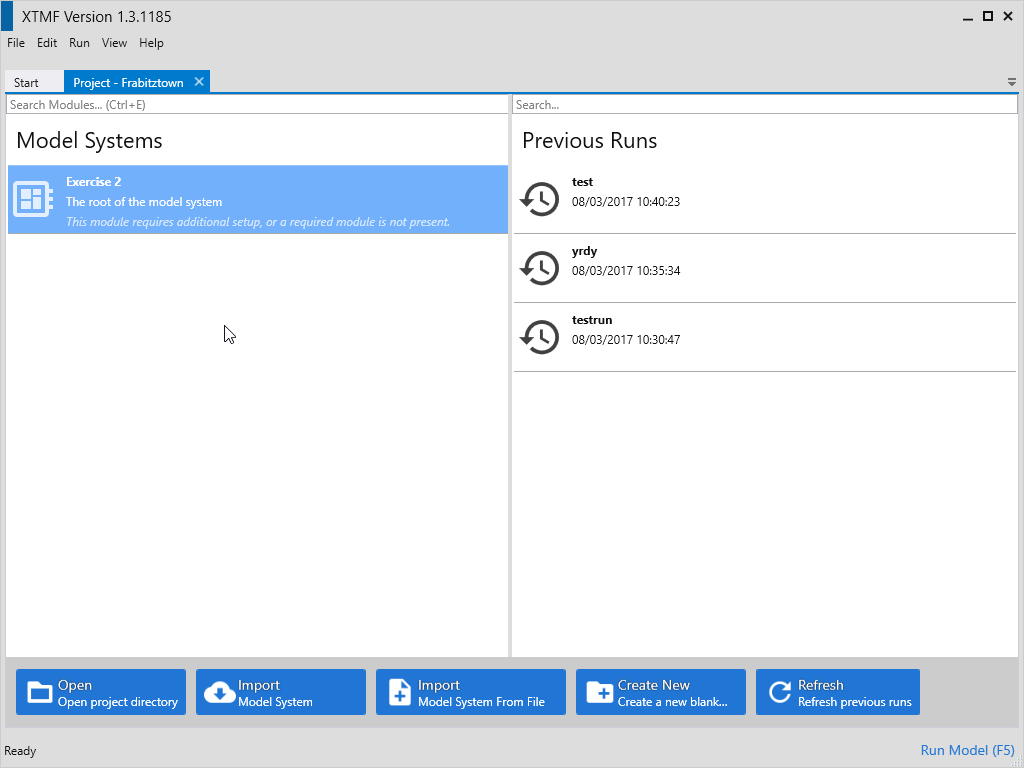Open the Edit menu
The height and width of the screenshot is (768, 1024).
[x=47, y=43]
